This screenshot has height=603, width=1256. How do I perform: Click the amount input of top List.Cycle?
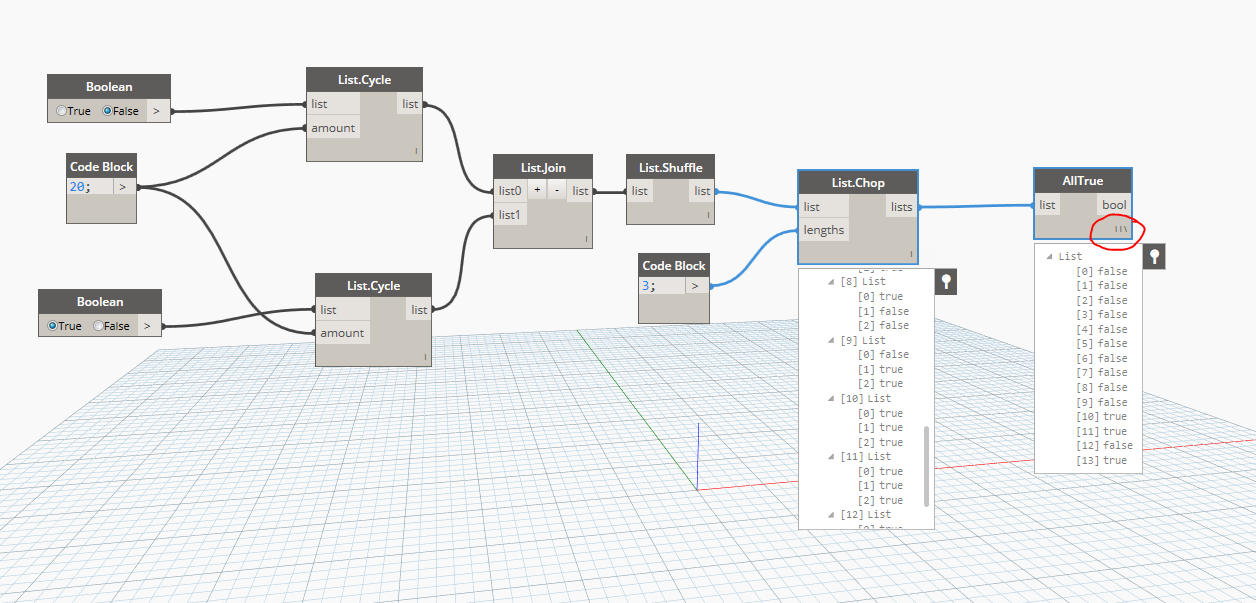click(332, 128)
